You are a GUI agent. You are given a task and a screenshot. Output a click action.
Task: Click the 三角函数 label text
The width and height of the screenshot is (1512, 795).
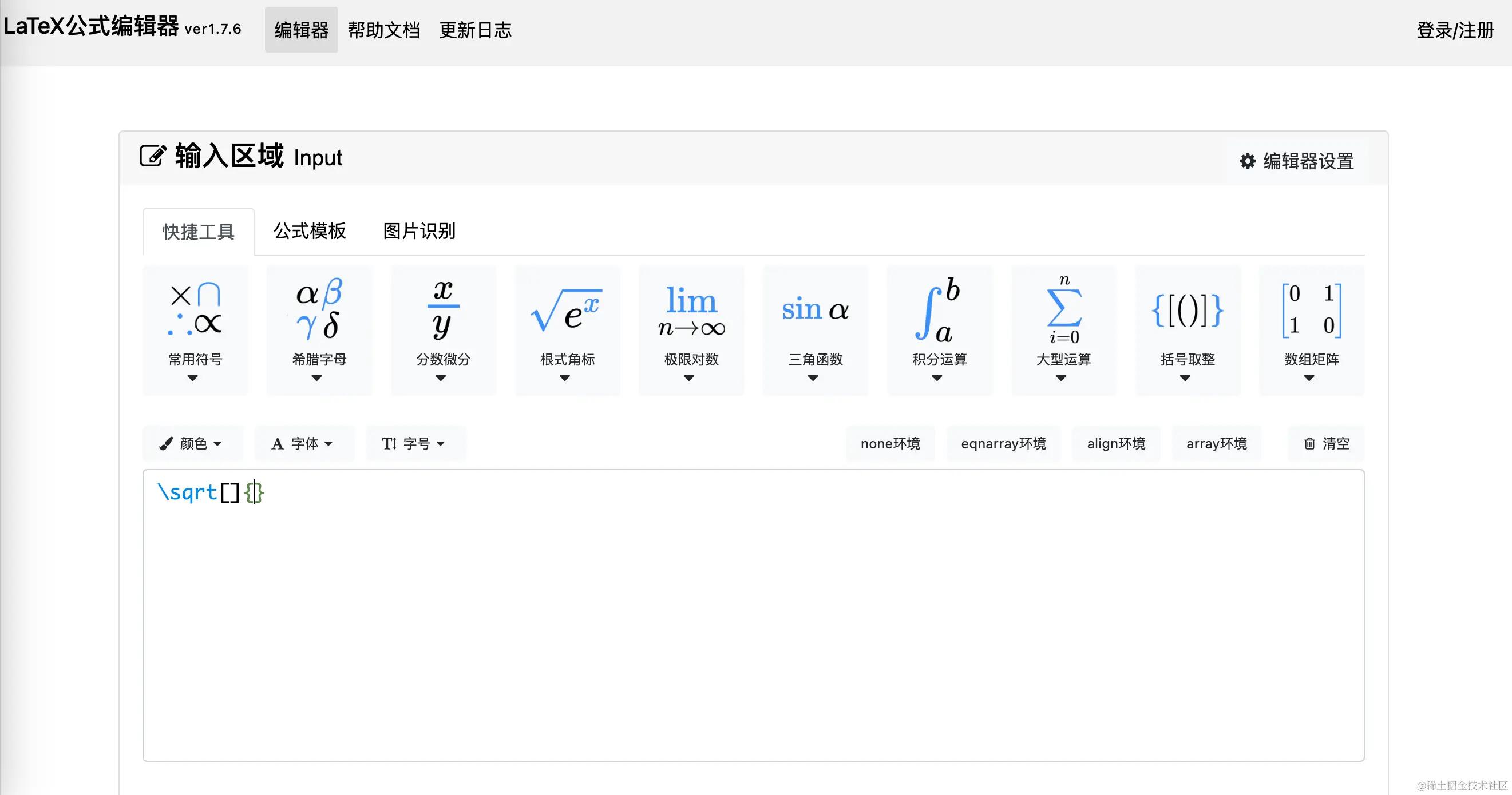(816, 359)
